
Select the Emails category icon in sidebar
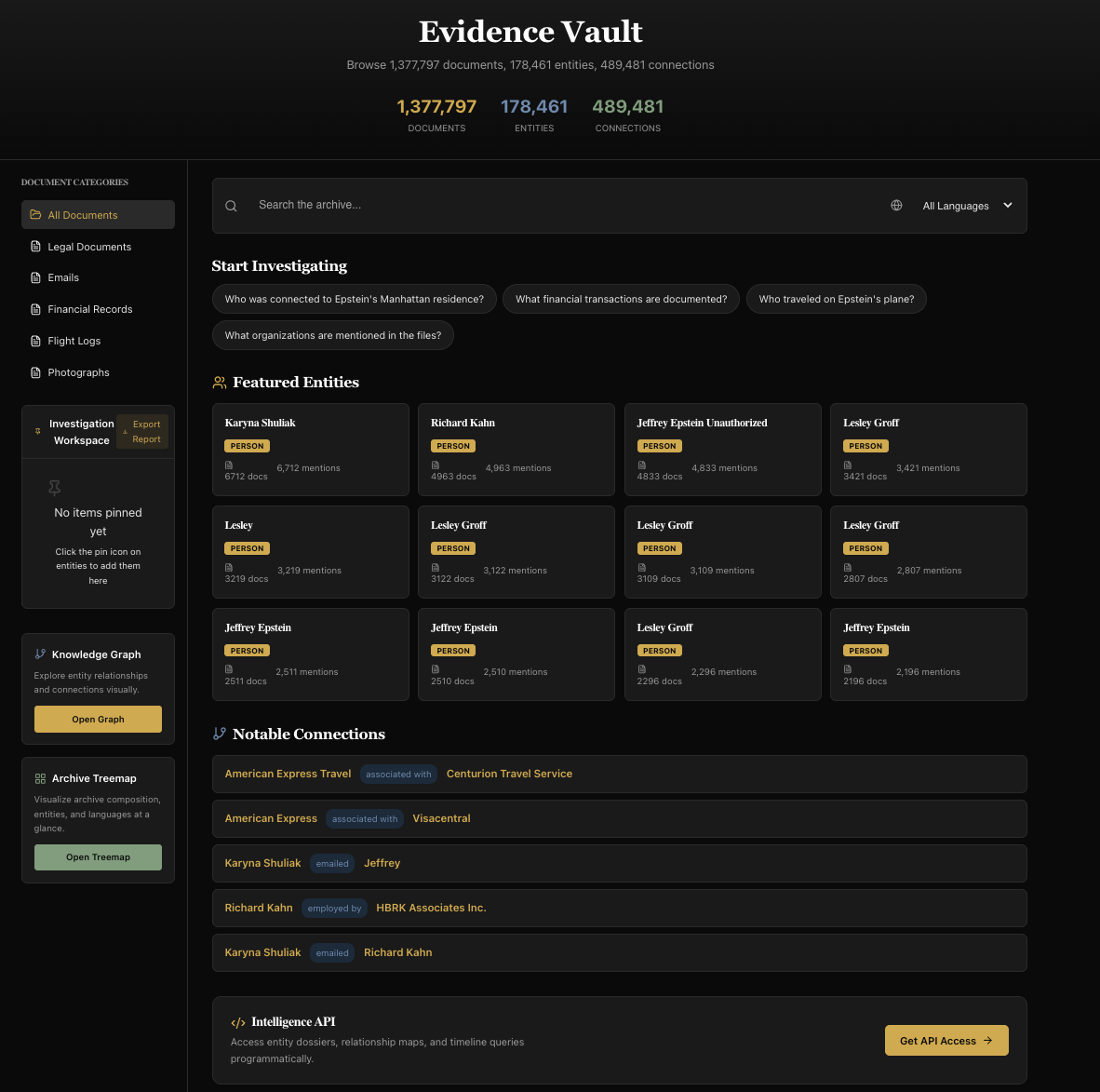pyautogui.click(x=34, y=277)
